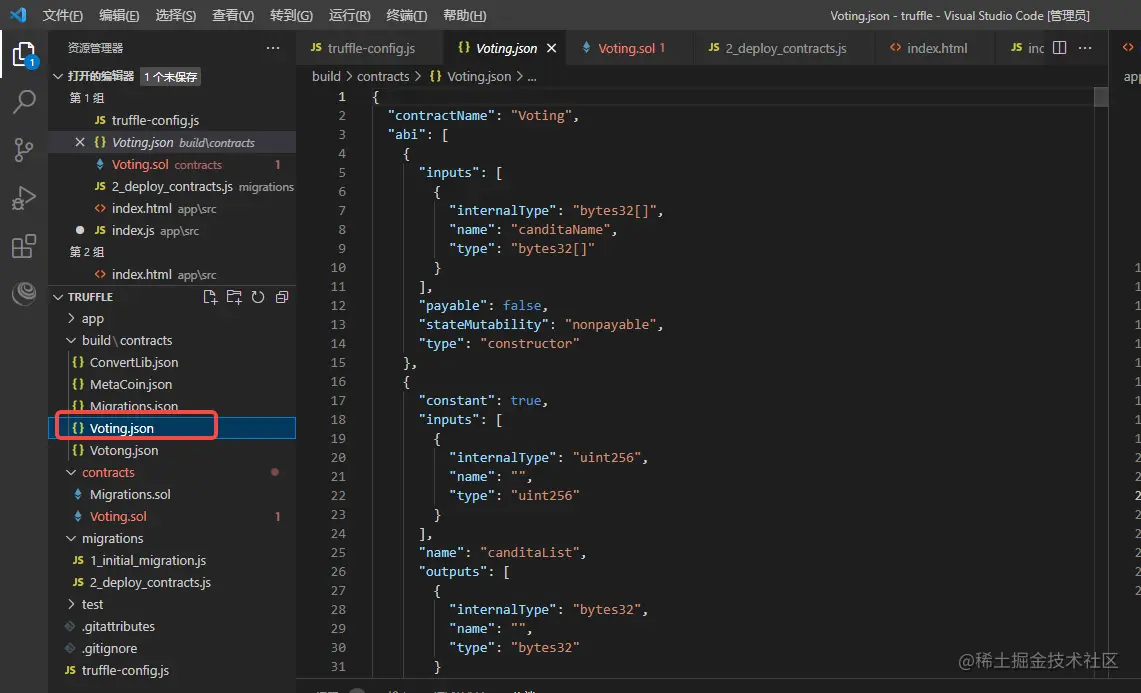Open the 文件(F) menu
Screen dimensions: 1141x693
[x=63, y=15]
